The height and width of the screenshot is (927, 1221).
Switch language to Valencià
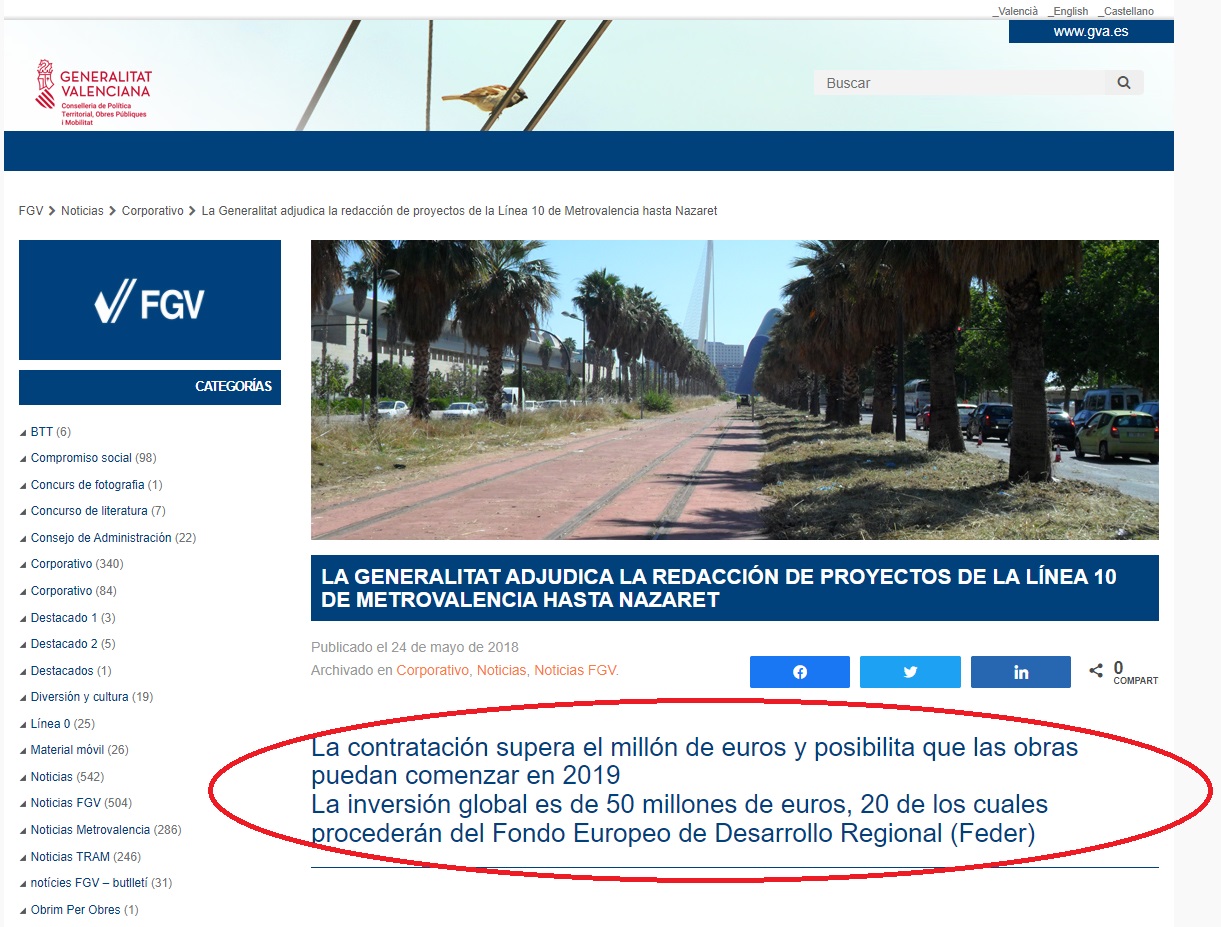tap(1015, 11)
